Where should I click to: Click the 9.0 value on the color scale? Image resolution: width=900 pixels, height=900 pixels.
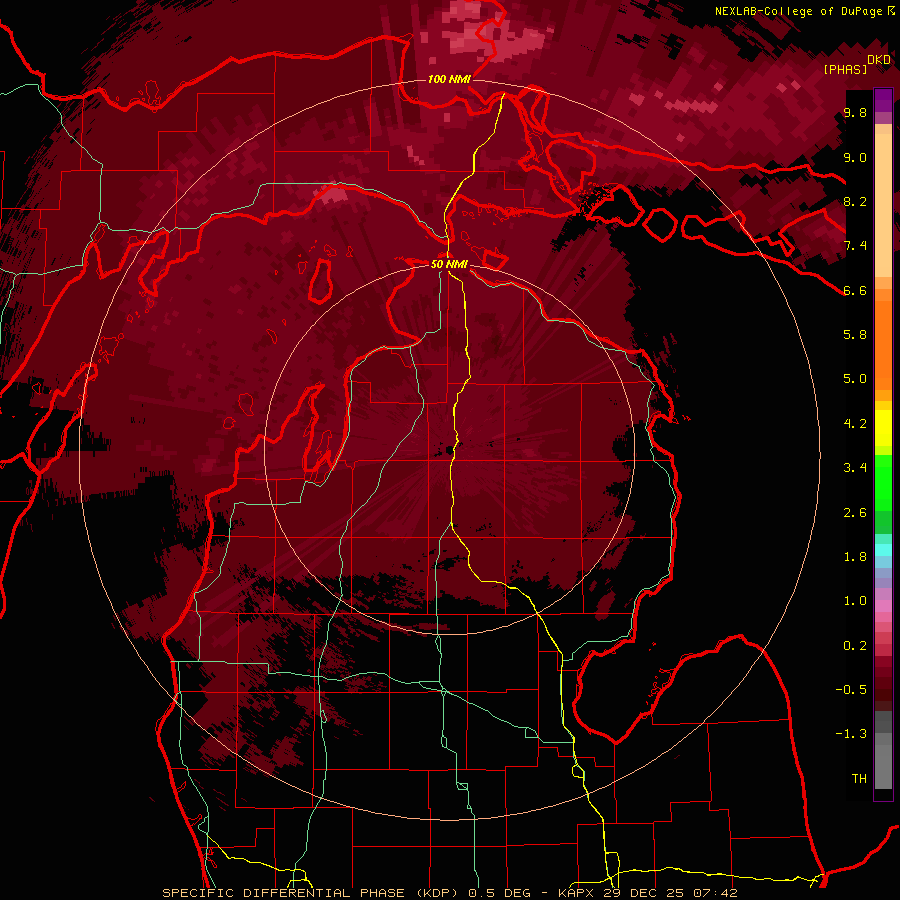pos(855,158)
